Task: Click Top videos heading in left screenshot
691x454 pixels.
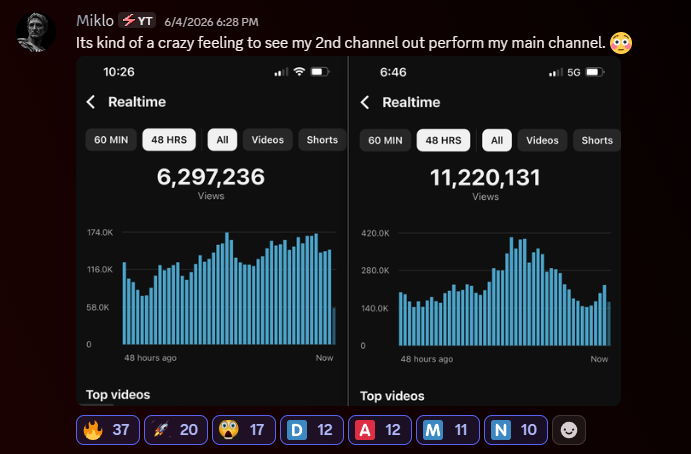Action: click(118, 394)
